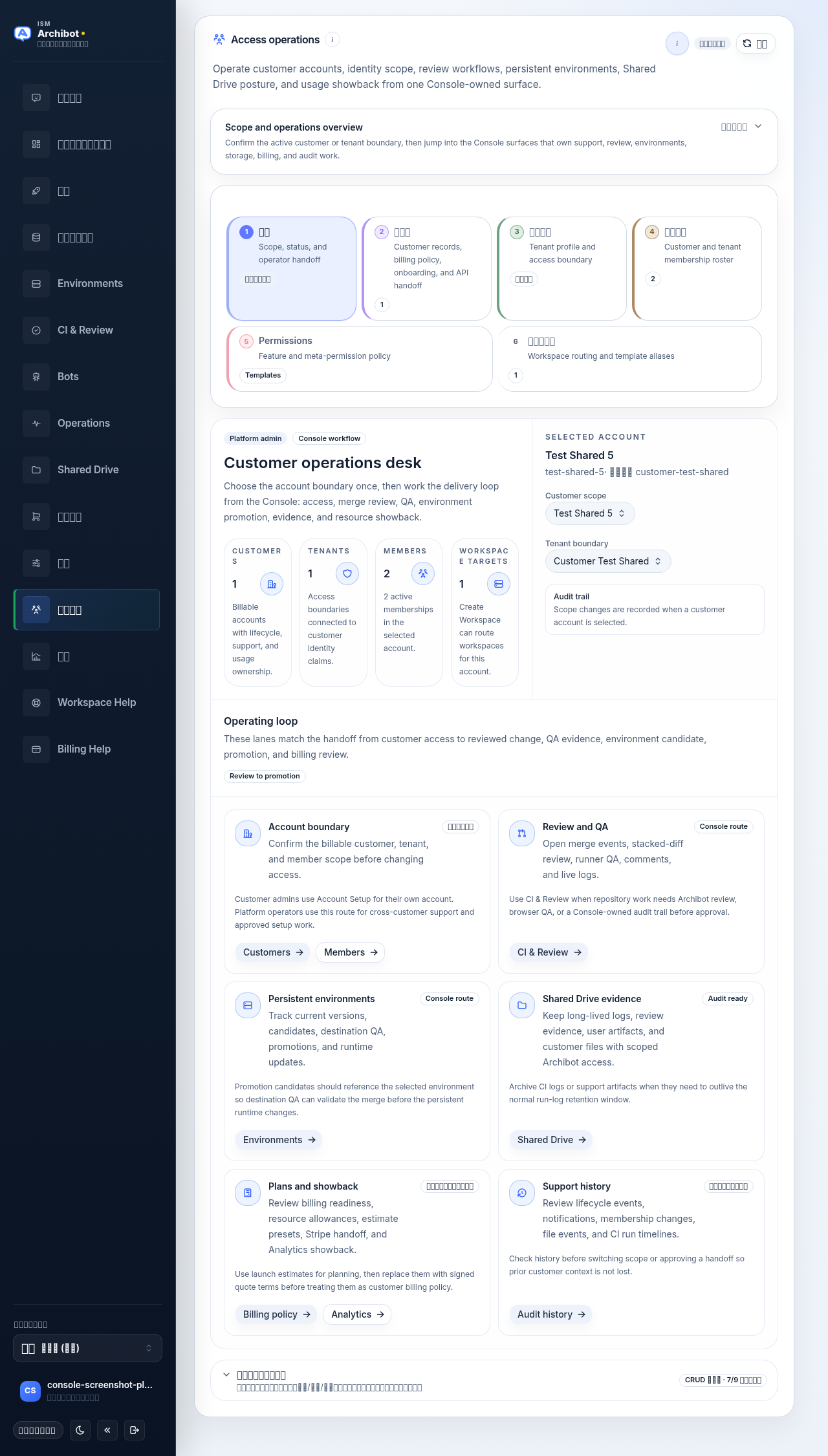Click the Platform admin tag
Viewport: 828px width, 1456px height.
coord(256,438)
